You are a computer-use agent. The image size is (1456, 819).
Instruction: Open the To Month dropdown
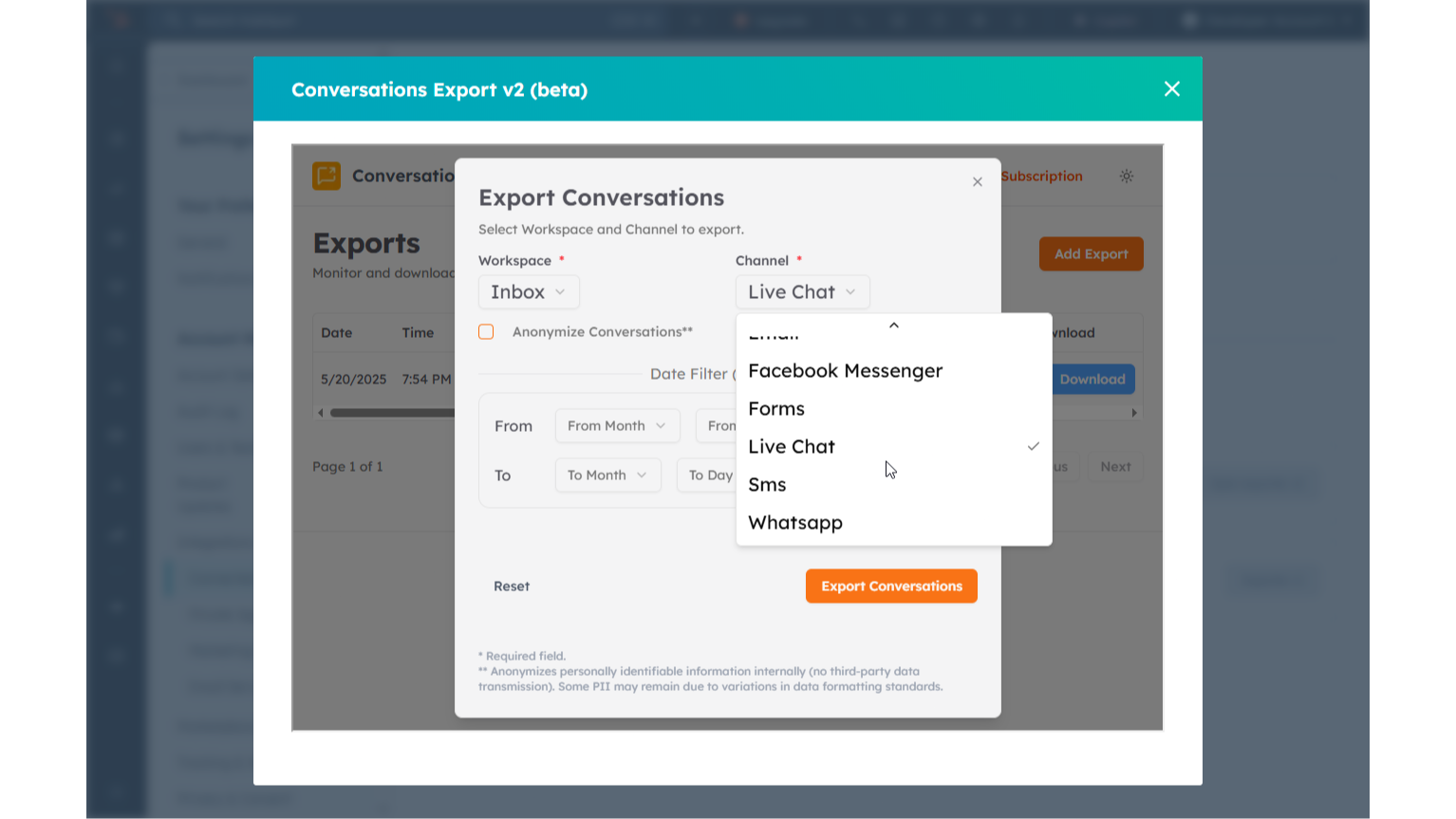coord(607,475)
